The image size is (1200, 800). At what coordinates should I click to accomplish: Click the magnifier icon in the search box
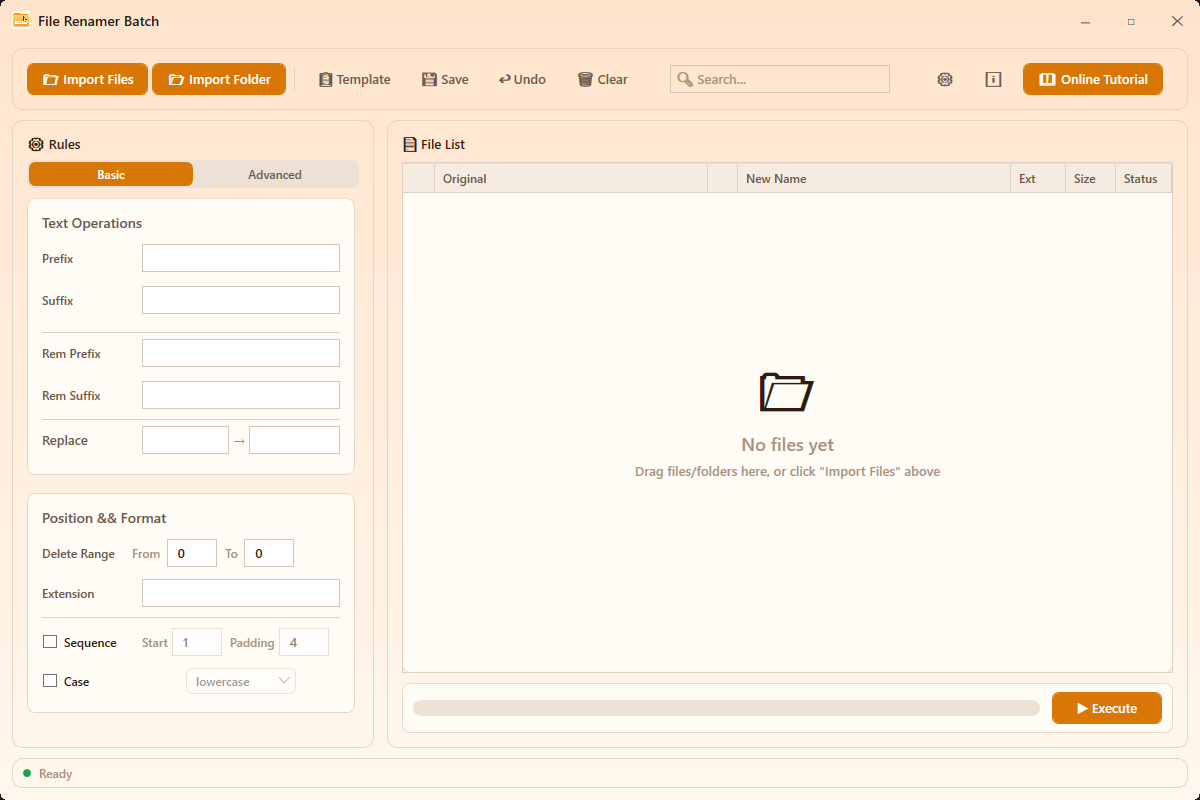pyautogui.click(x=685, y=79)
